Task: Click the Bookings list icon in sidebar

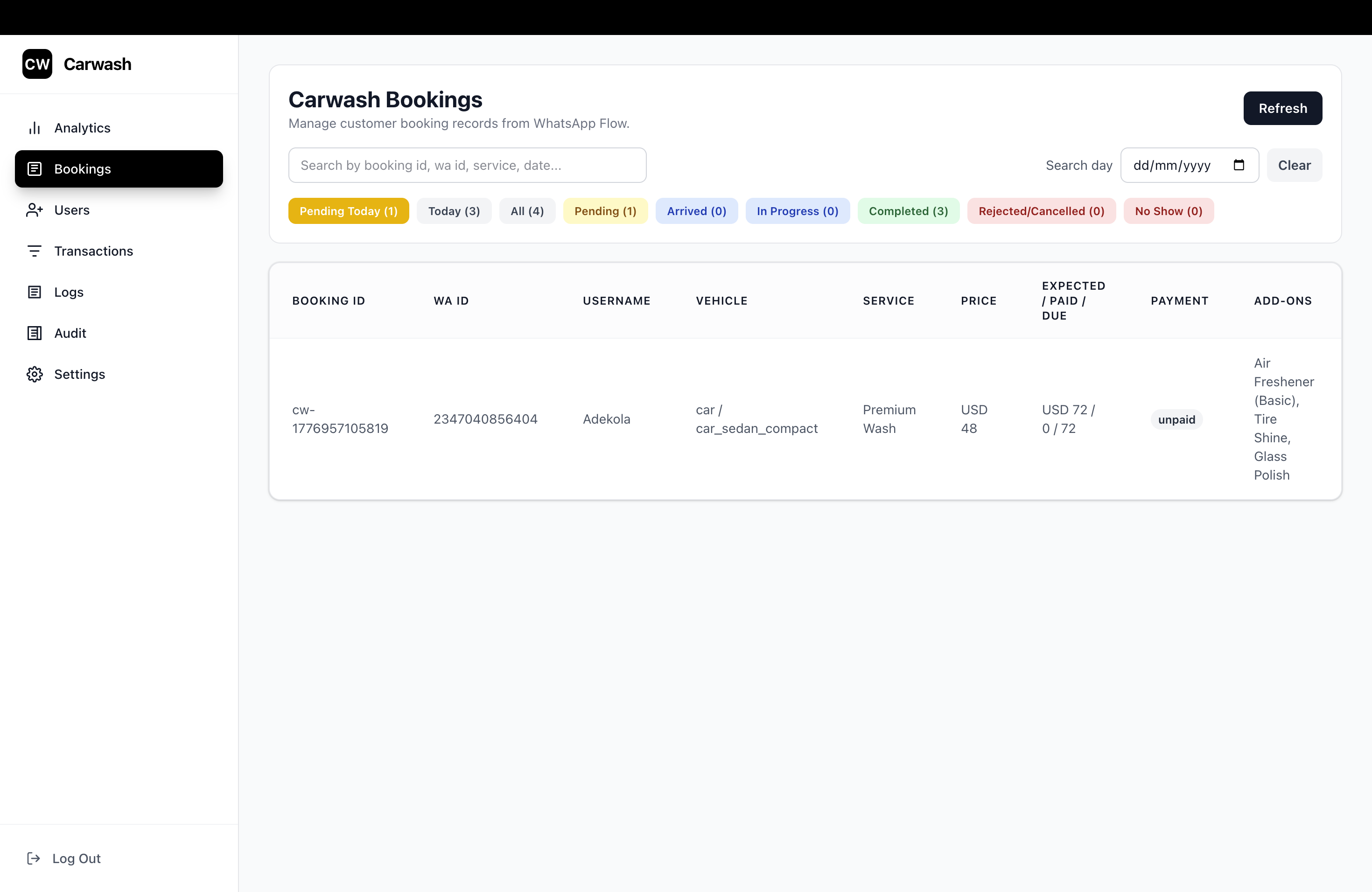Action: click(35, 169)
